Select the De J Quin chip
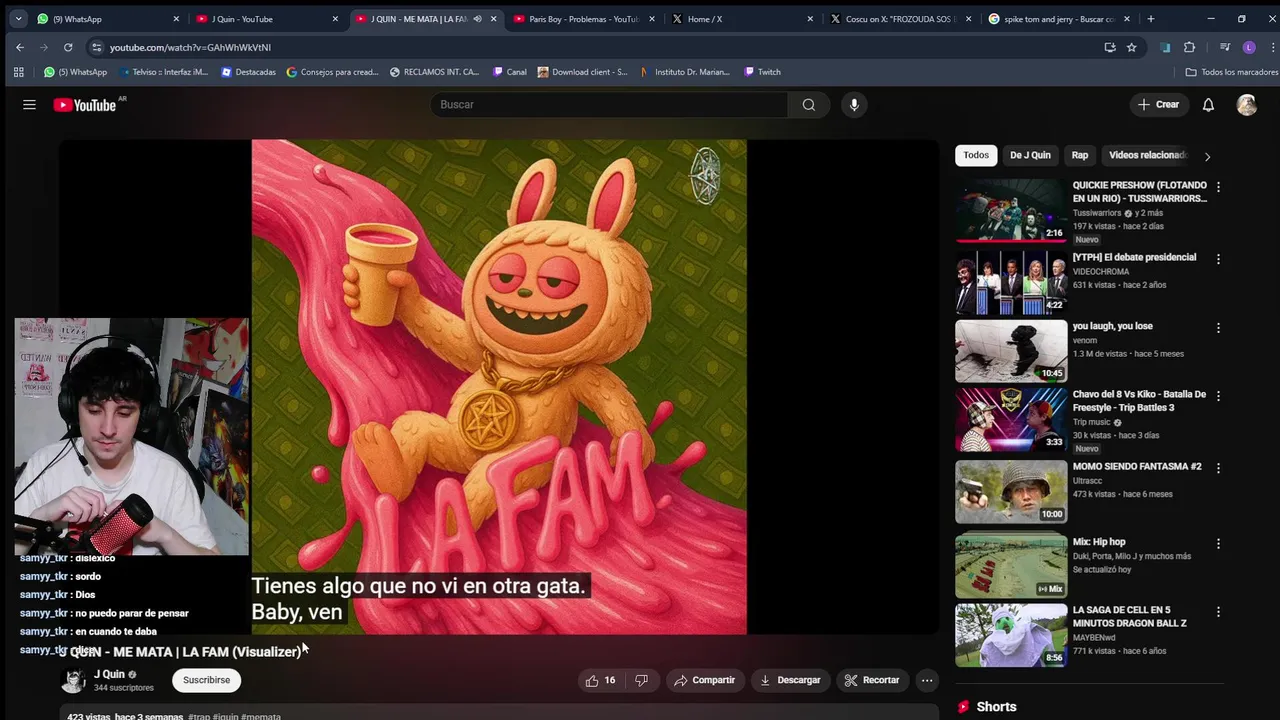Screen dimensions: 1280x720 point(1030,155)
